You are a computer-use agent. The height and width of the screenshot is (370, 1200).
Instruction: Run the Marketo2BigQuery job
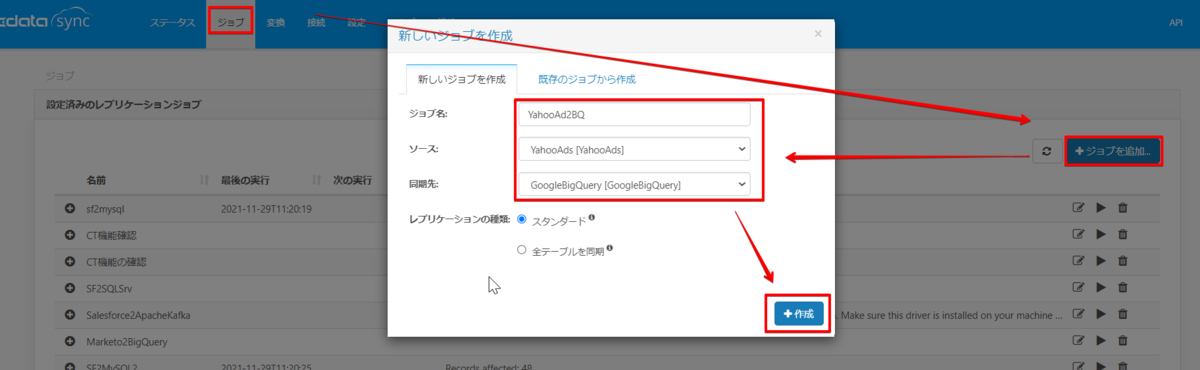[1101, 342]
